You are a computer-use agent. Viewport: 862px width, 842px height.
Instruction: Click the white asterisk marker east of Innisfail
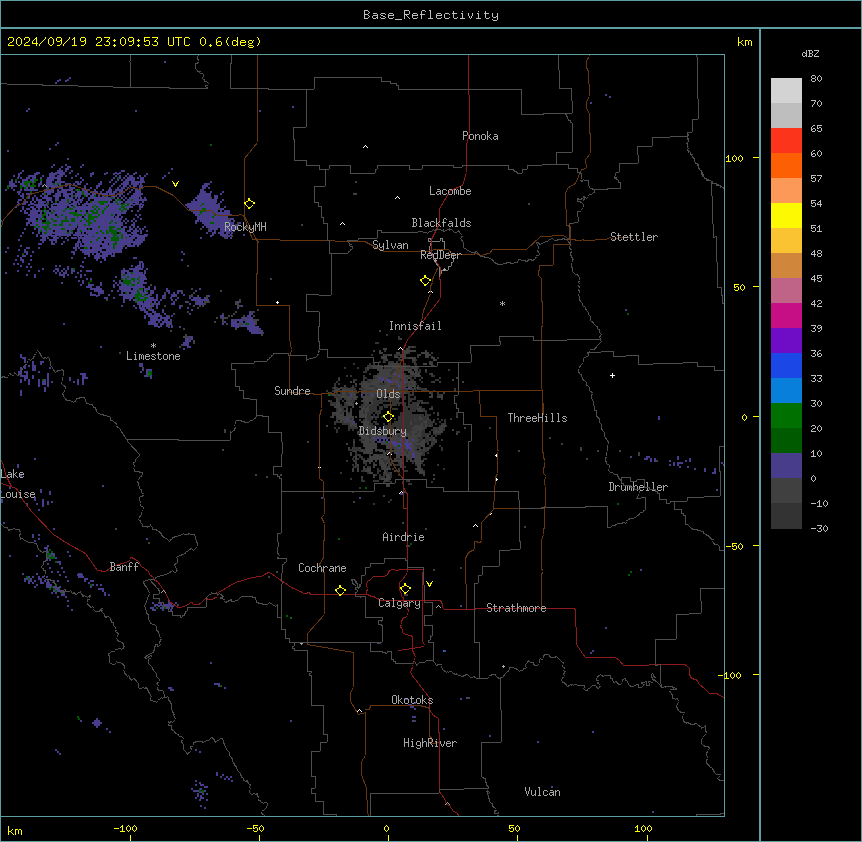pos(502,303)
